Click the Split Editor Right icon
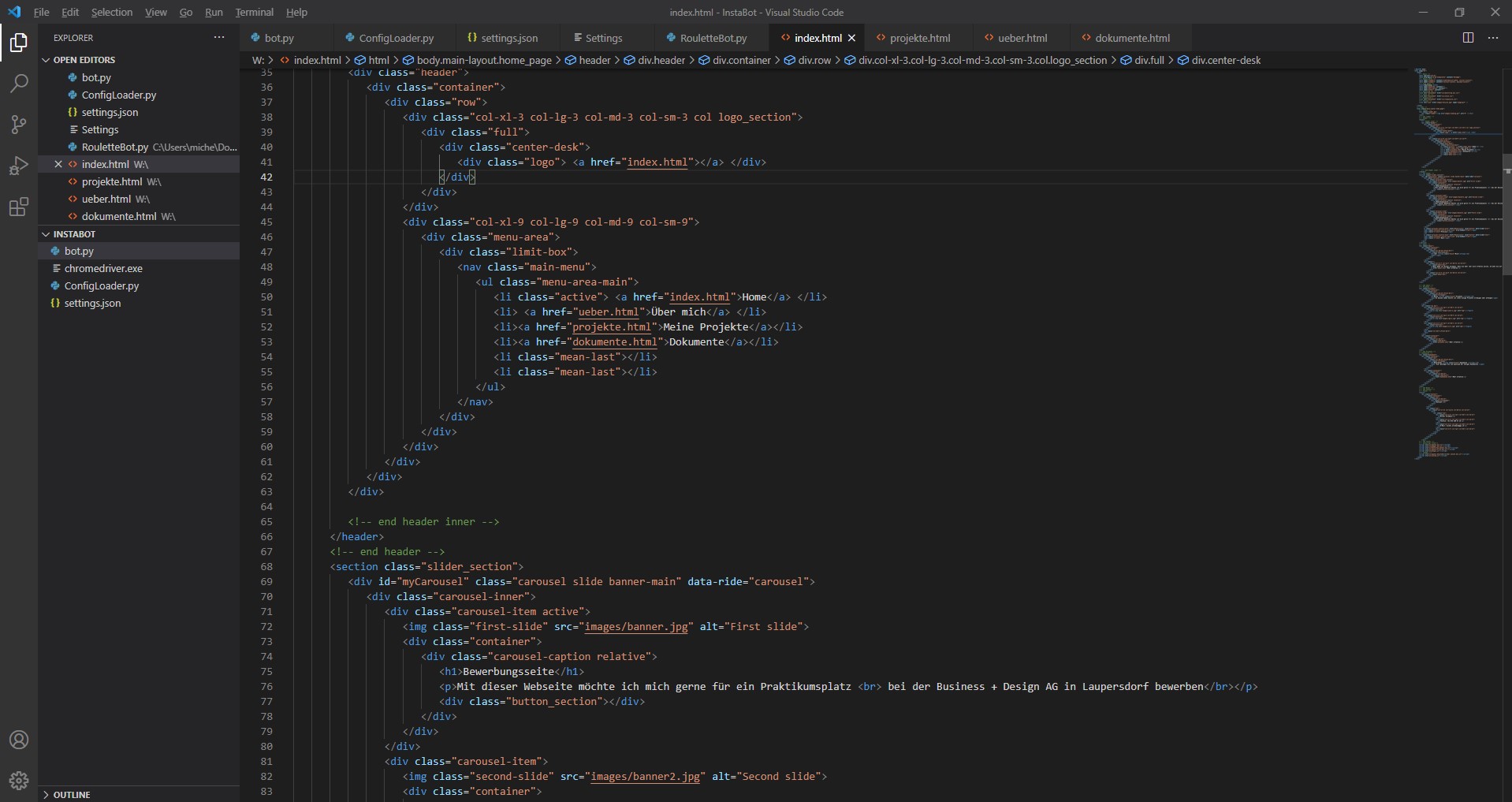The width and height of the screenshot is (1512, 802). [x=1468, y=38]
